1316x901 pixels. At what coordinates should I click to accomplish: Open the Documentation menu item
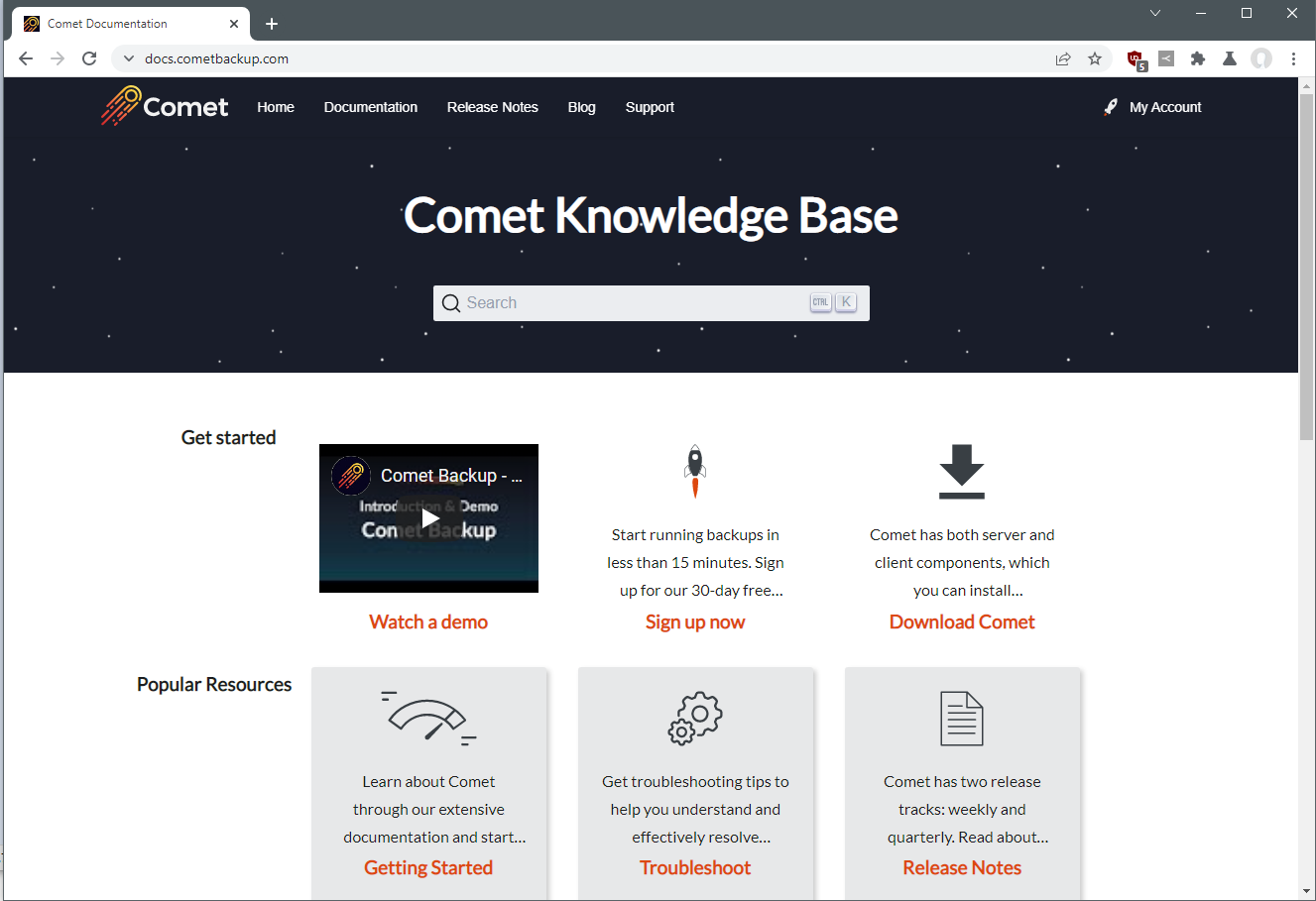coord(370,107)
